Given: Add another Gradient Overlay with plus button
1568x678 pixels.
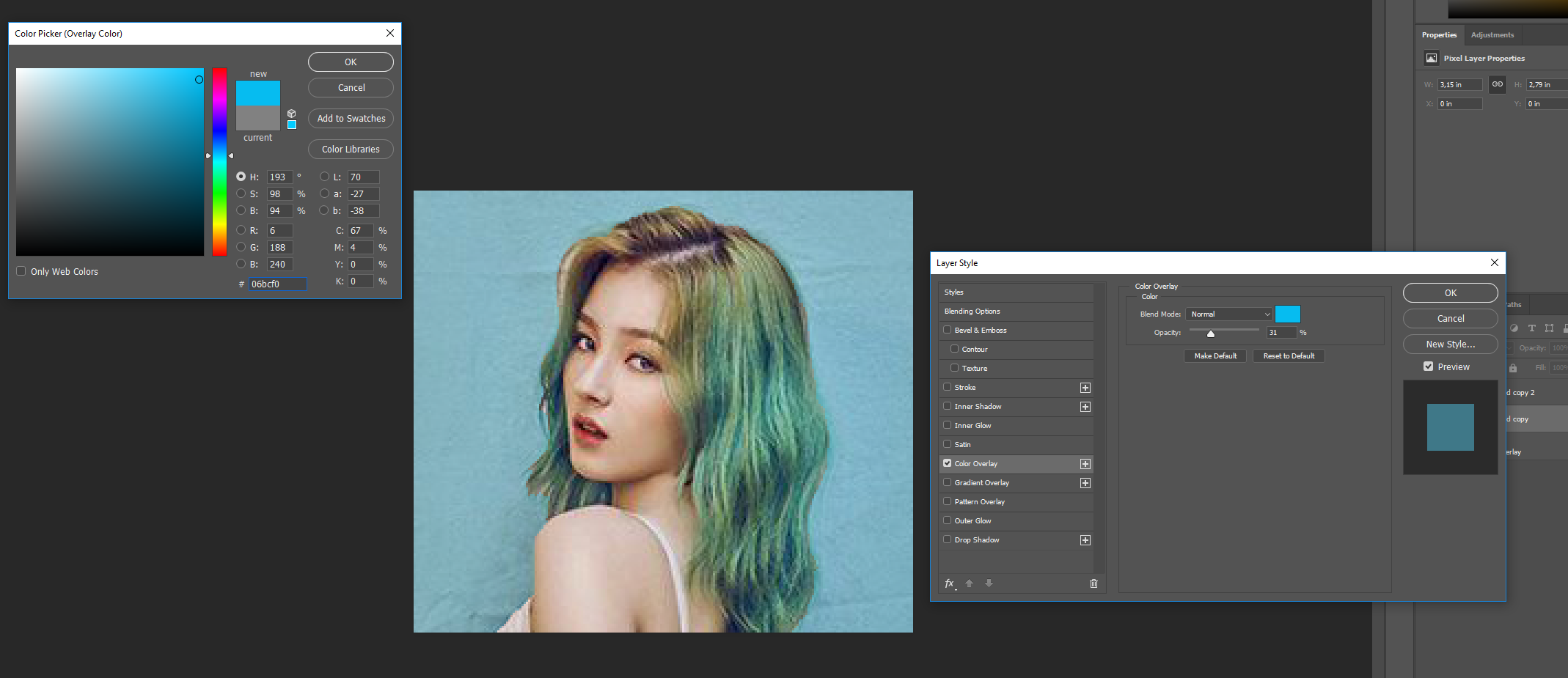Looking at the screenshot, I should coord(1085,483).
